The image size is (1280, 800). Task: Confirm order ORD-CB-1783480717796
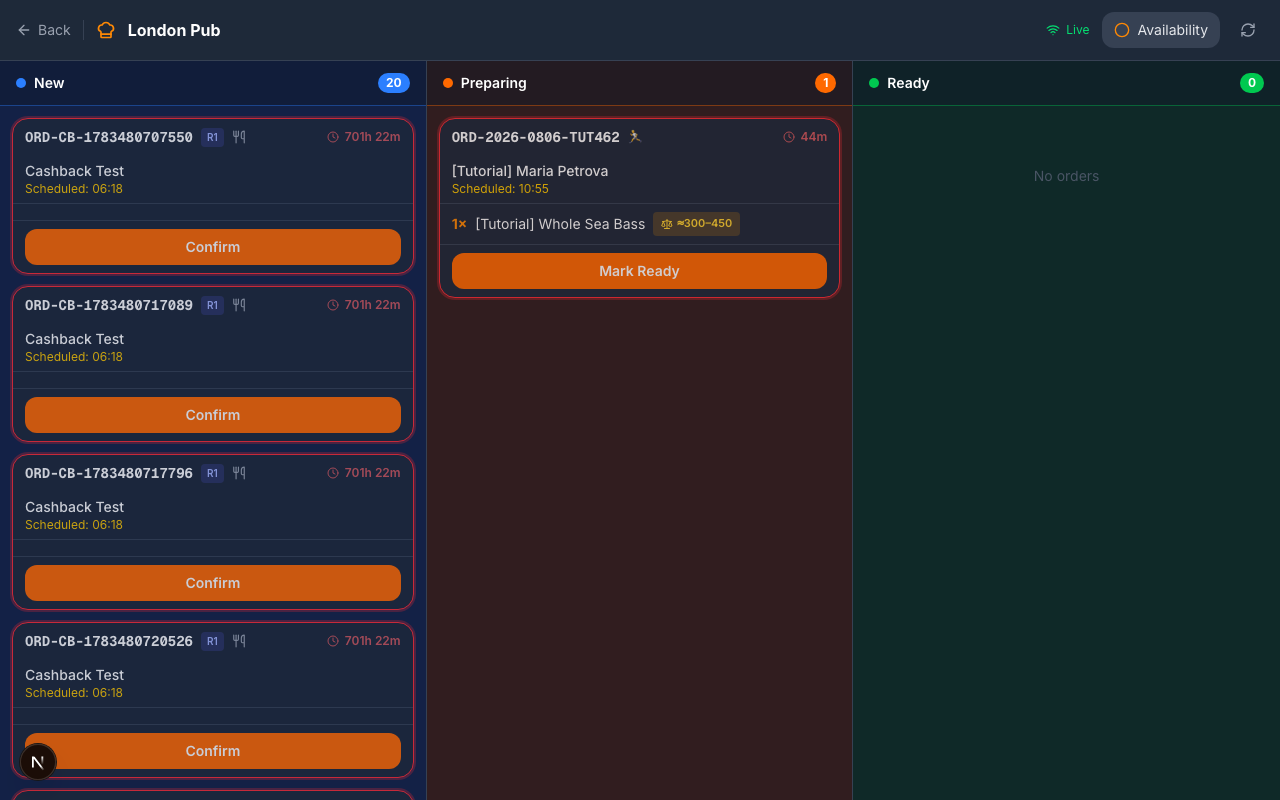213,583
